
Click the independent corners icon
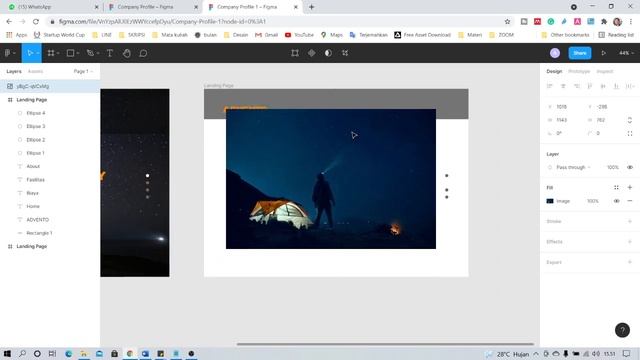pos(630,133)
